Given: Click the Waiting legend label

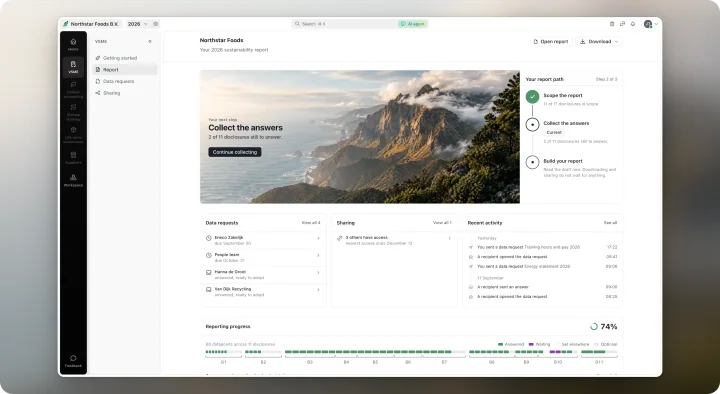Looking at the screenshot, I should 542,344.
